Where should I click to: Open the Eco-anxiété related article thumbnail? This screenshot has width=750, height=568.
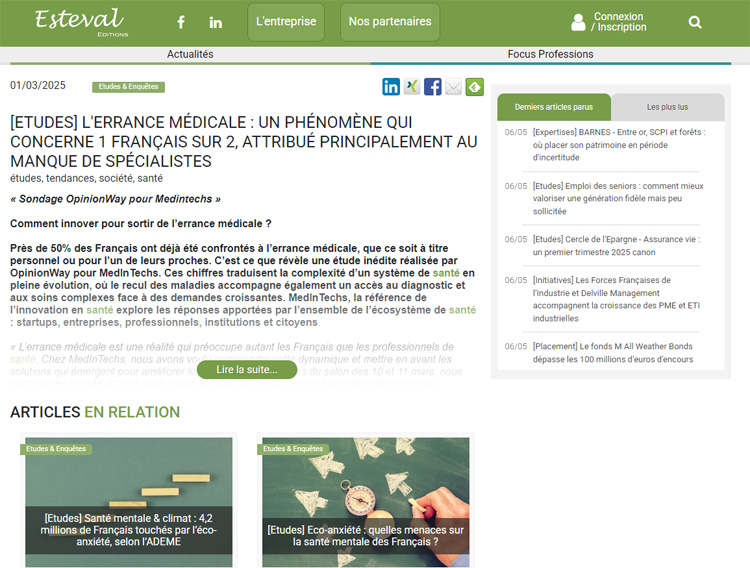(365, 501)
